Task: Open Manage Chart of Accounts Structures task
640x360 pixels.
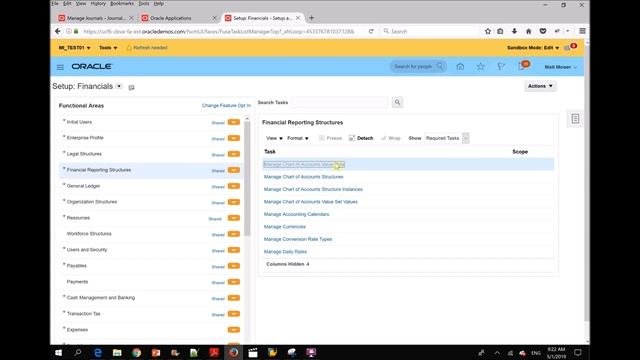Action: (303, 177)
